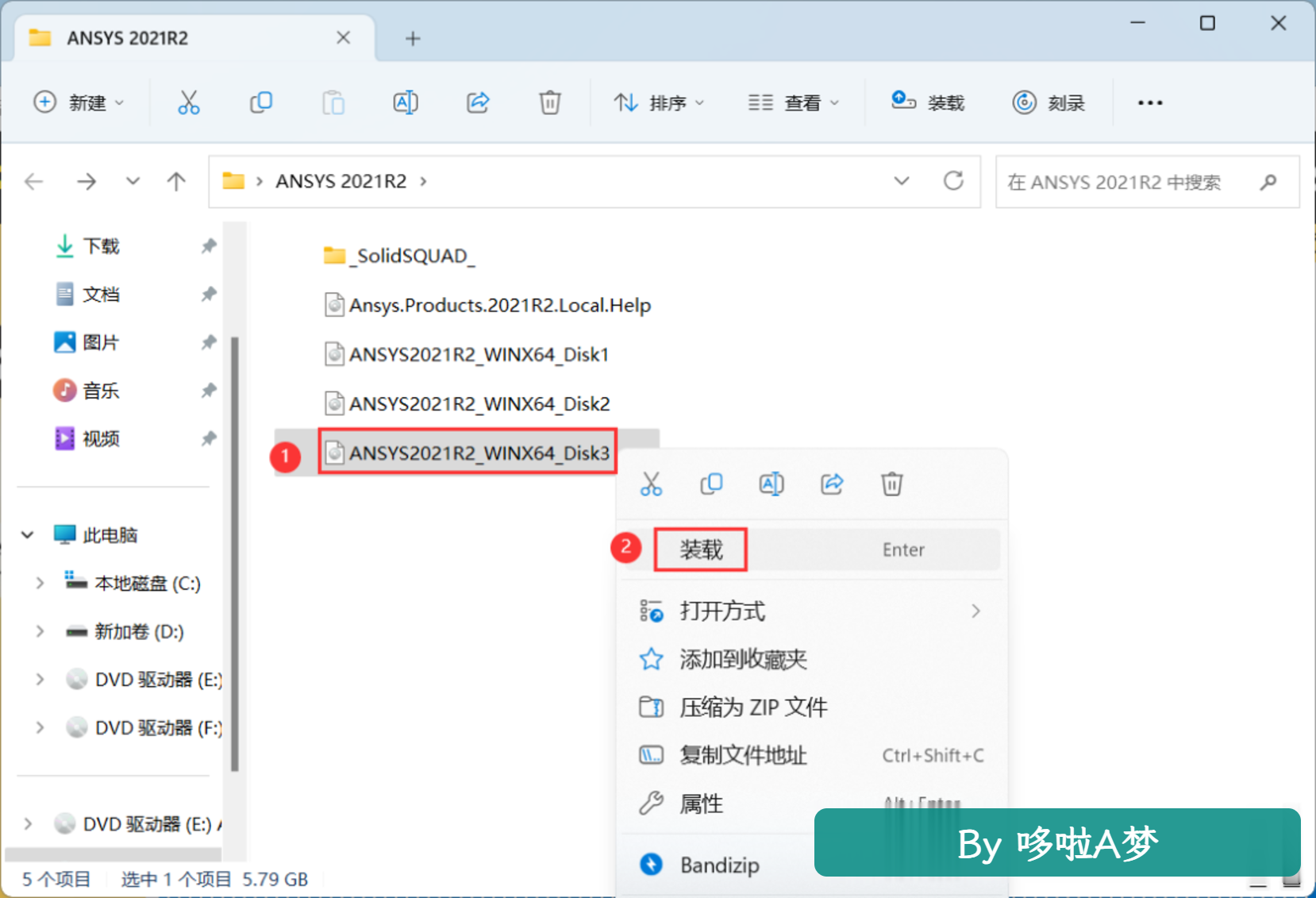Viewport: 1316px width, 898px height.
Task: Add a new tab with plus button
Action: coord(413,38)
